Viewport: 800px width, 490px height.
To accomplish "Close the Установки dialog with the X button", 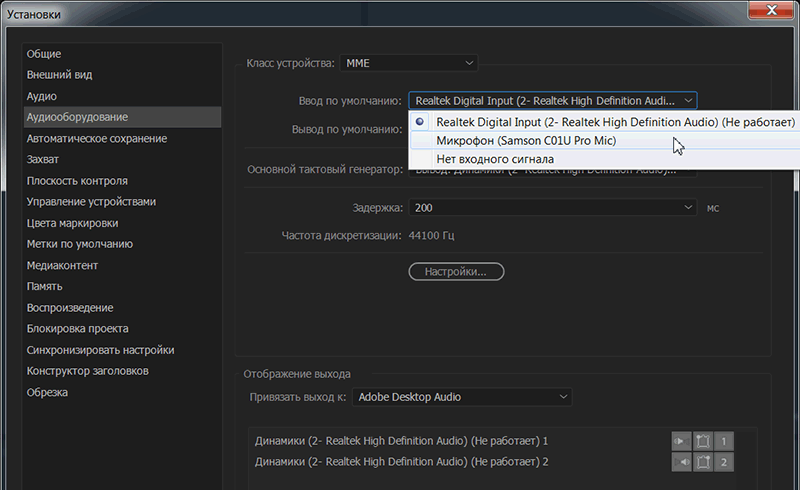I will [x=771, y=10].
